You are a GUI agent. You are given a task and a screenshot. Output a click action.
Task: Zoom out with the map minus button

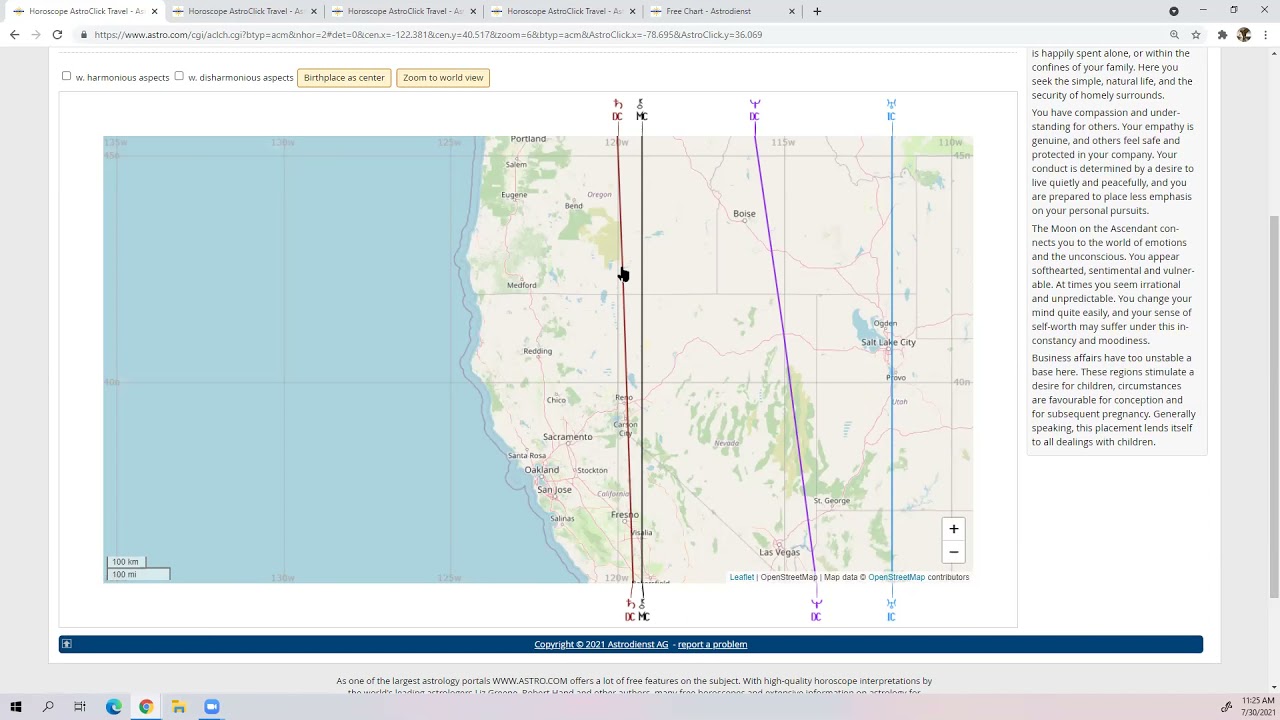click(954, 552)
